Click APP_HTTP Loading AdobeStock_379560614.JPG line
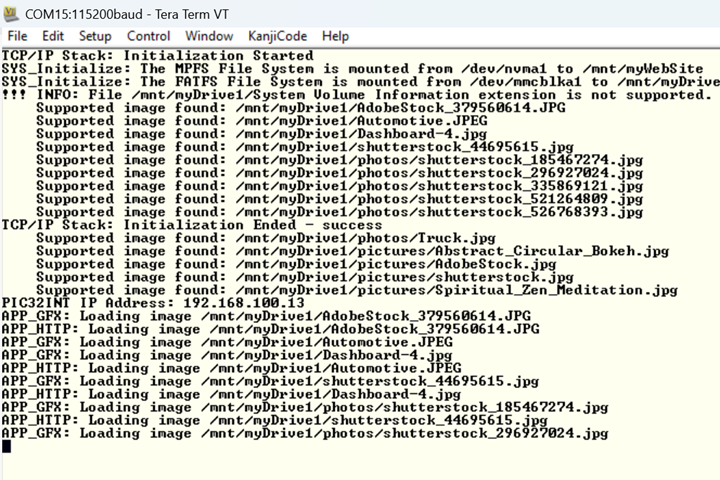The image size is (720, 480). coord(270,329)
